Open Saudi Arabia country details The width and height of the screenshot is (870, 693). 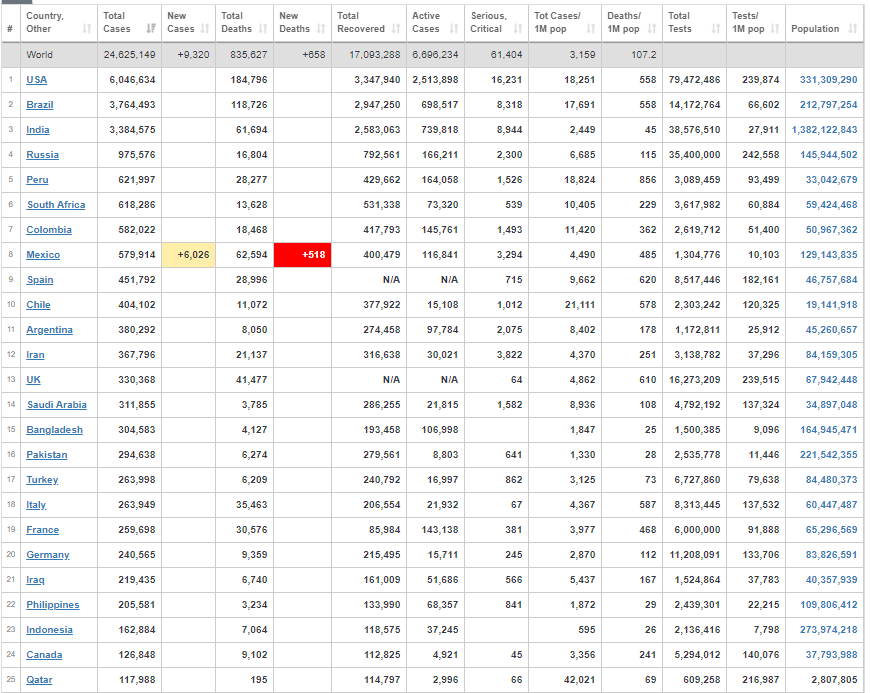coord(56,405)
